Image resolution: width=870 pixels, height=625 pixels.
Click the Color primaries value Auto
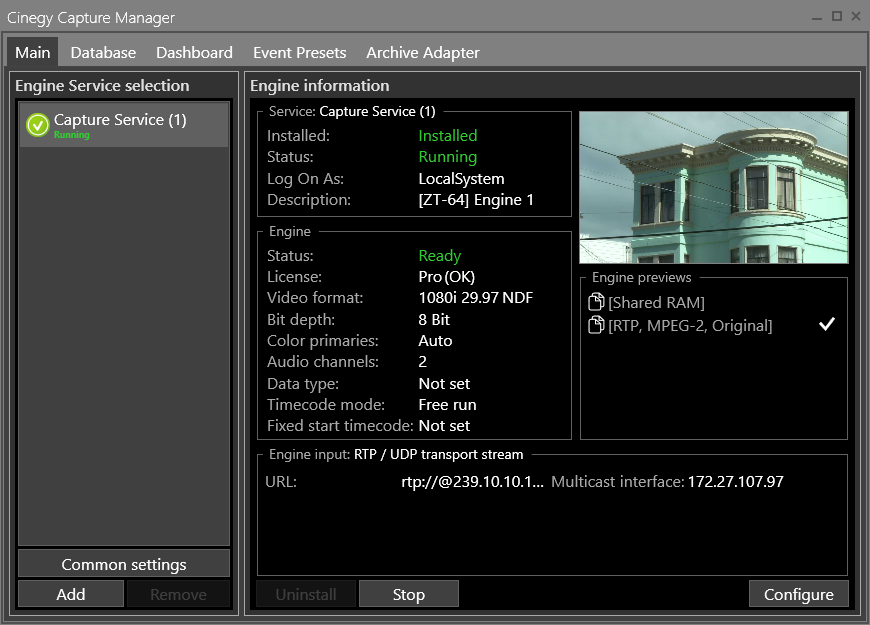435,341
